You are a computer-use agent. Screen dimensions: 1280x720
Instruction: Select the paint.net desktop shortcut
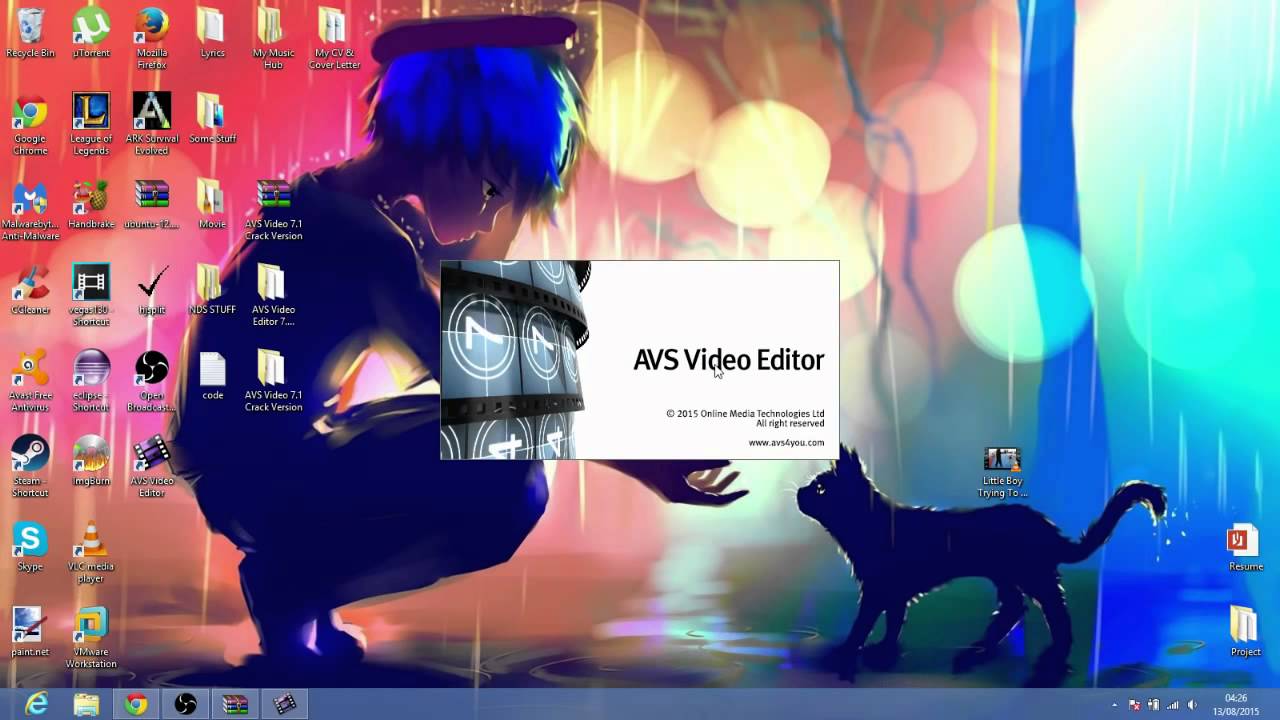30,632
